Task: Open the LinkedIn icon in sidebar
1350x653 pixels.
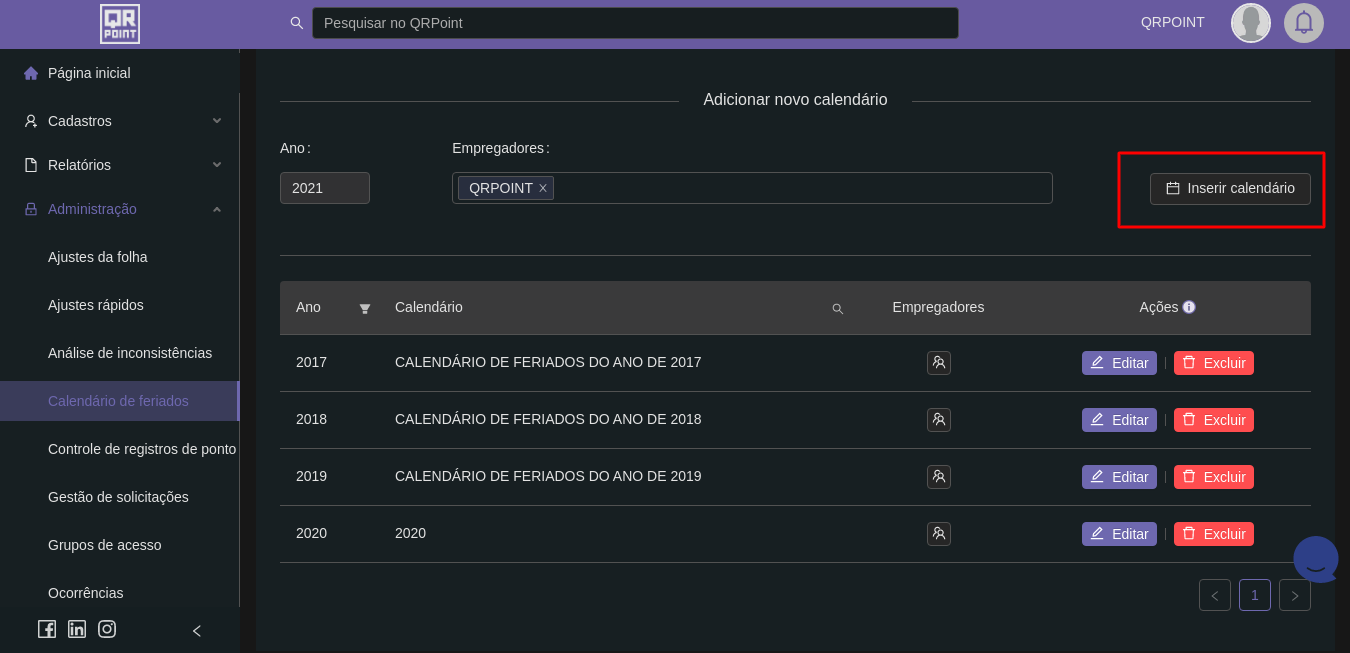Action: pos(77,629)
